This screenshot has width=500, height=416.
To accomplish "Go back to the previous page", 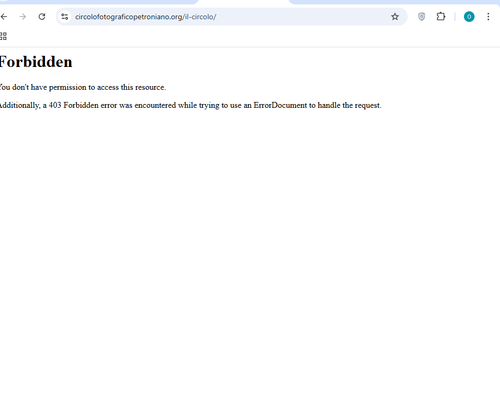I will tap(4, 17).
